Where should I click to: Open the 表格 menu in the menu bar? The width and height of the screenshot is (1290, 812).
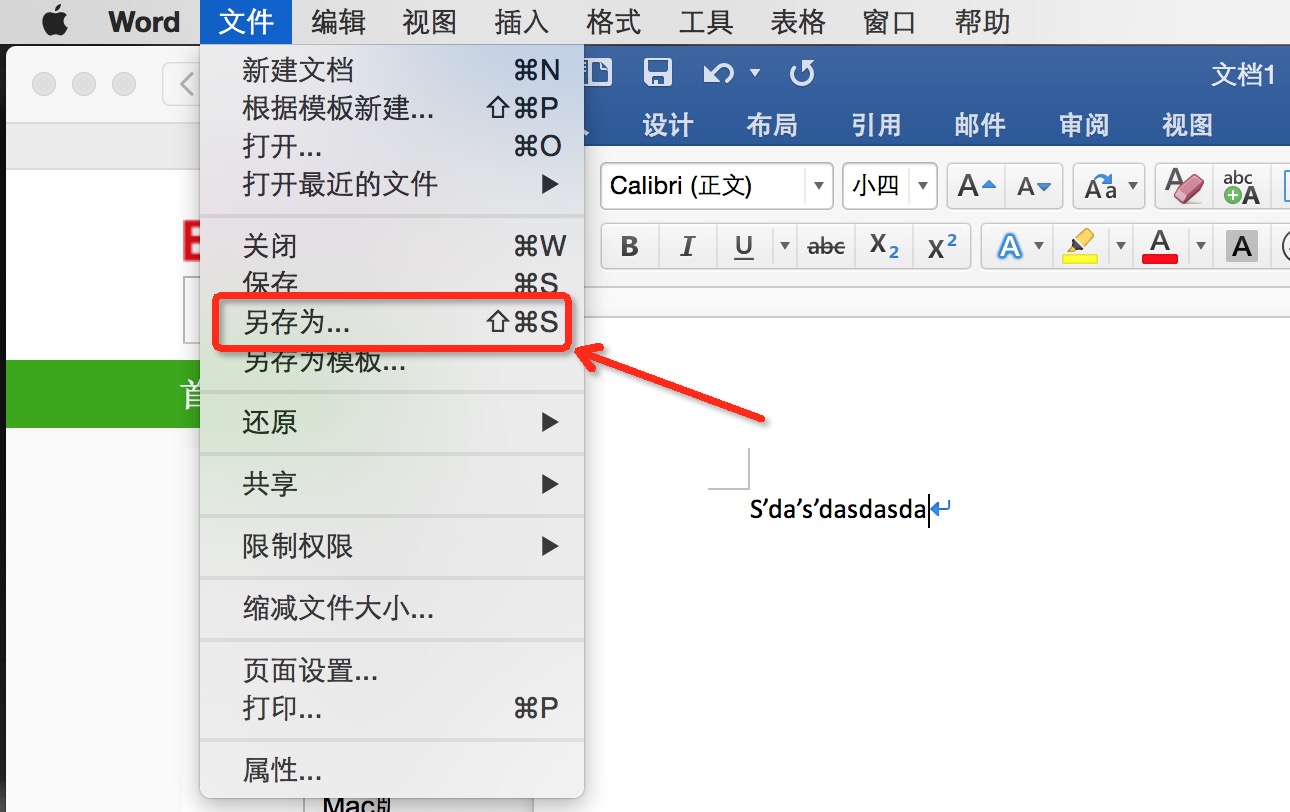tap(798, 22)
